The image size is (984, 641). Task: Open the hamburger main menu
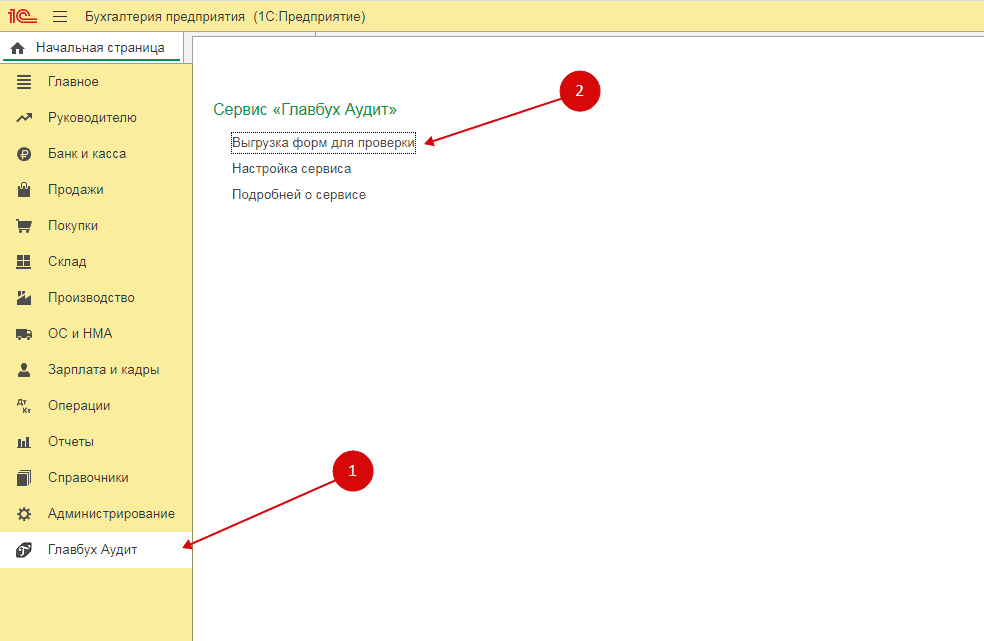click(x=60, y=17)
